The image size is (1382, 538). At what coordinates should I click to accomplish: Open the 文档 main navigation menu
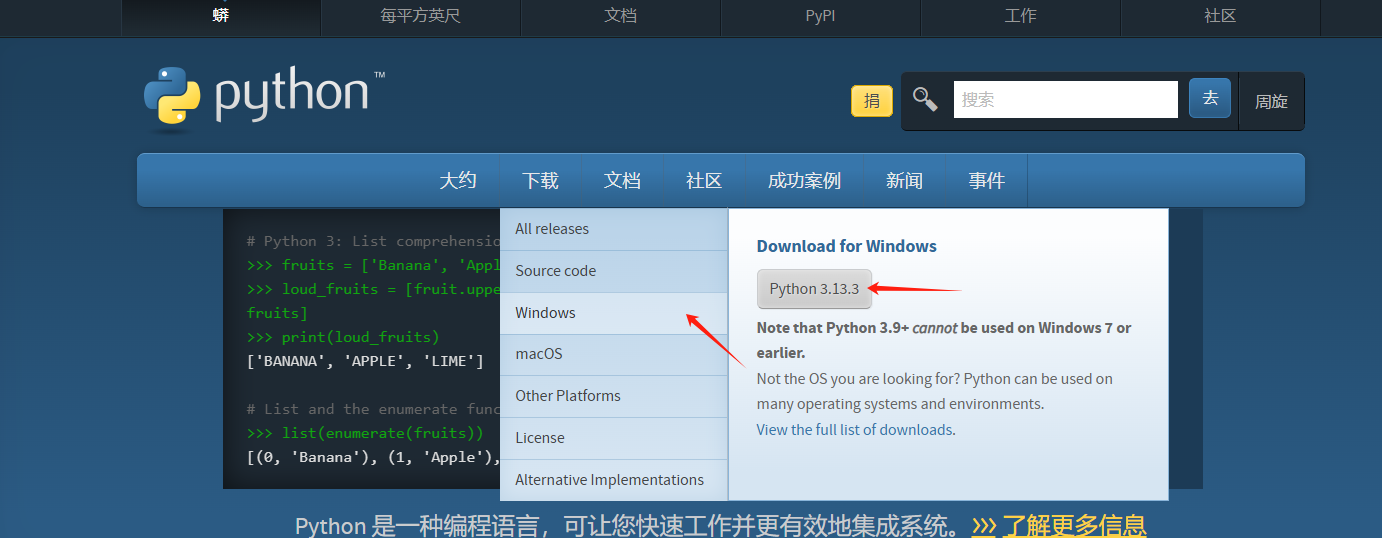[622, 181]
